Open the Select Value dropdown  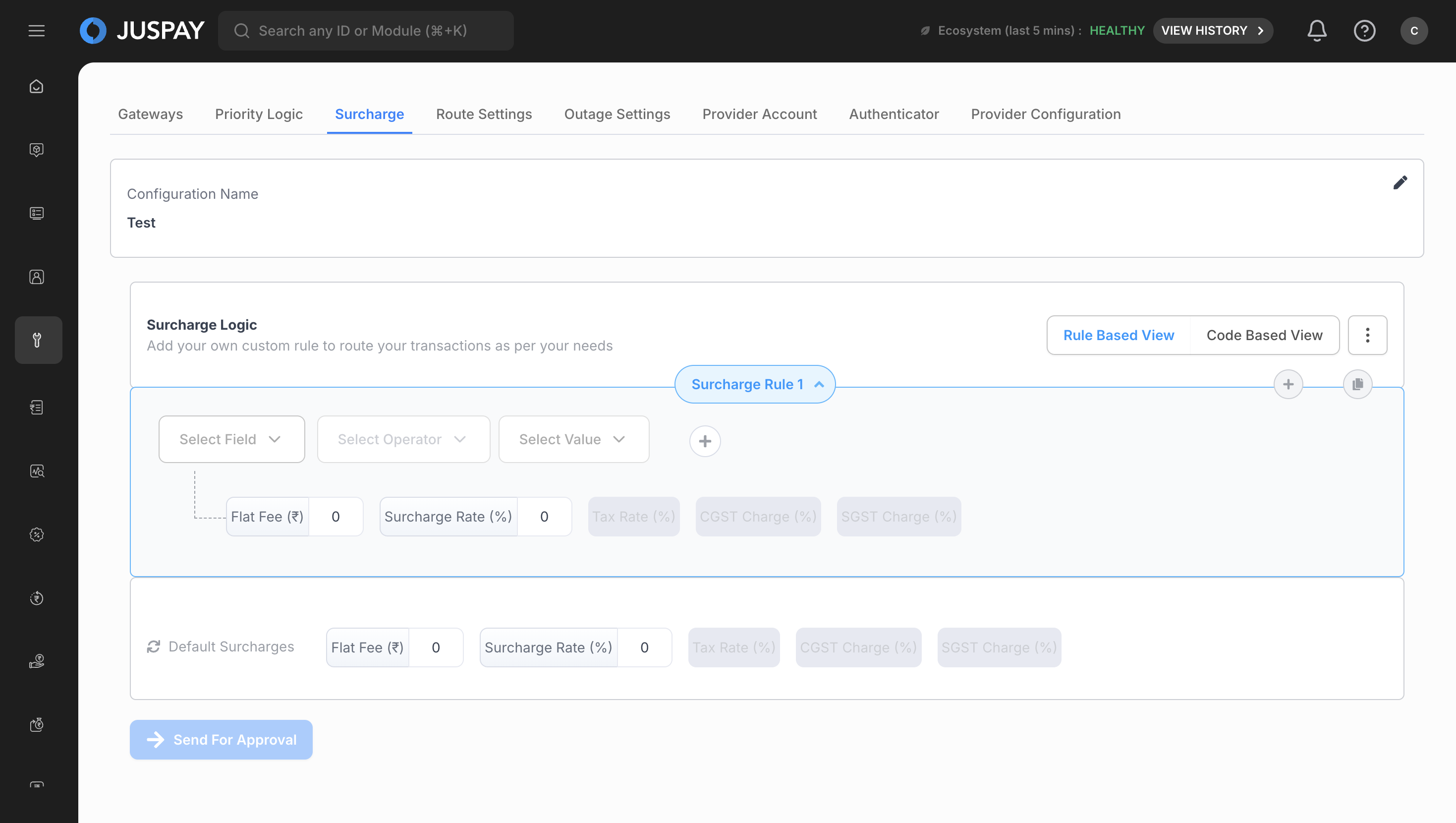coord(573,439)
